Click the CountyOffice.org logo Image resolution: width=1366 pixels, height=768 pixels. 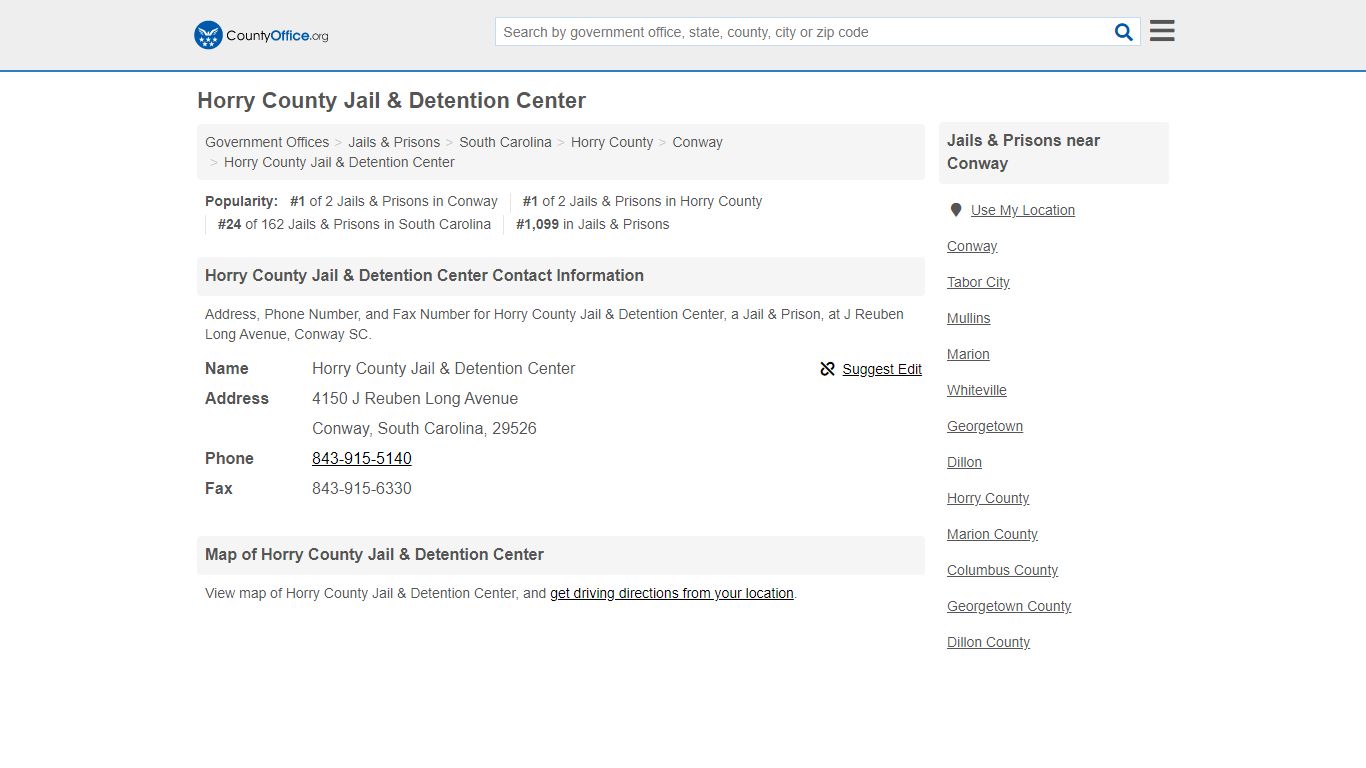point(261,35)
